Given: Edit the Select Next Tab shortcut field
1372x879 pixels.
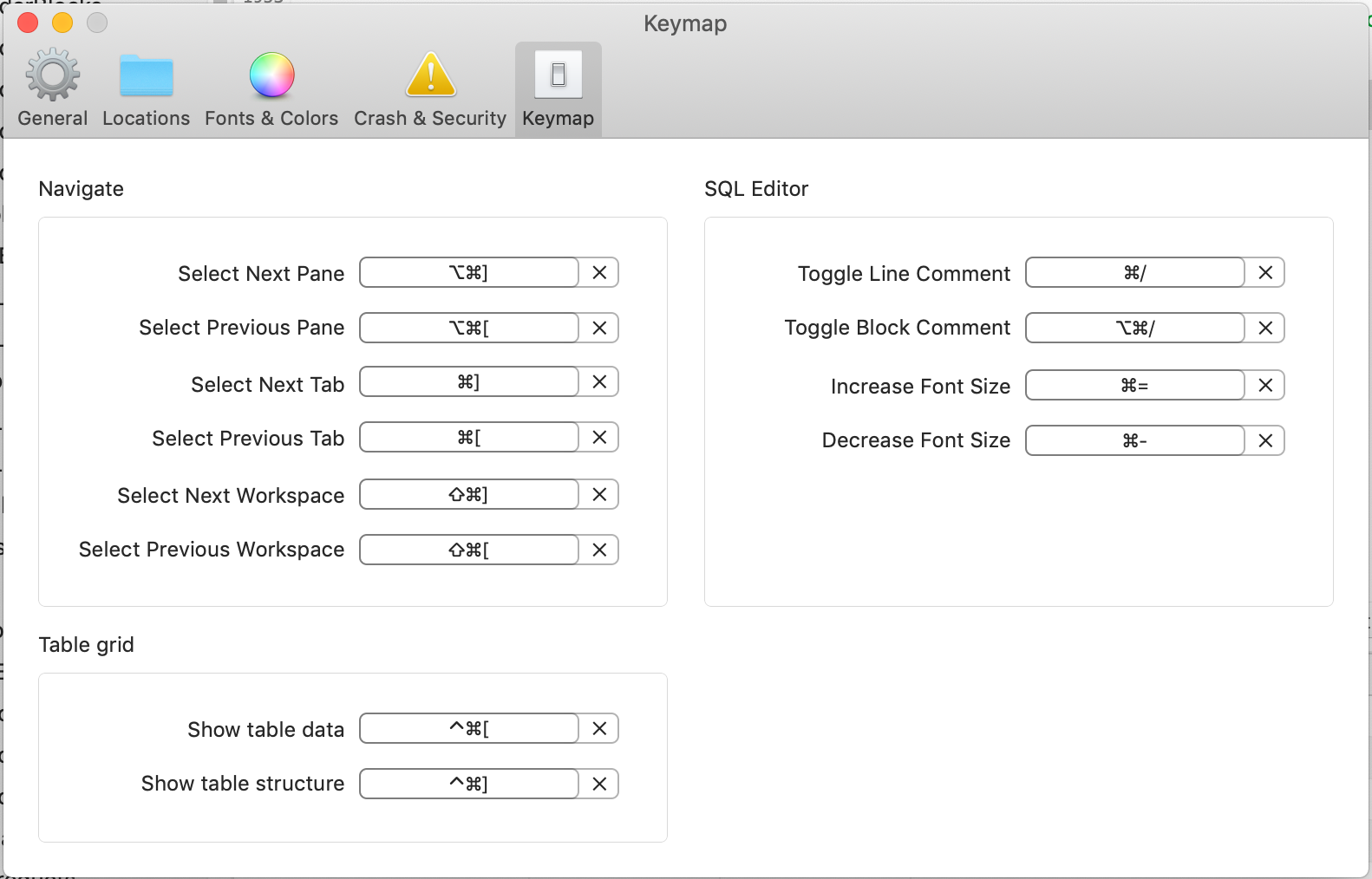Looking at the screenshot, I should tap(469, 381).
